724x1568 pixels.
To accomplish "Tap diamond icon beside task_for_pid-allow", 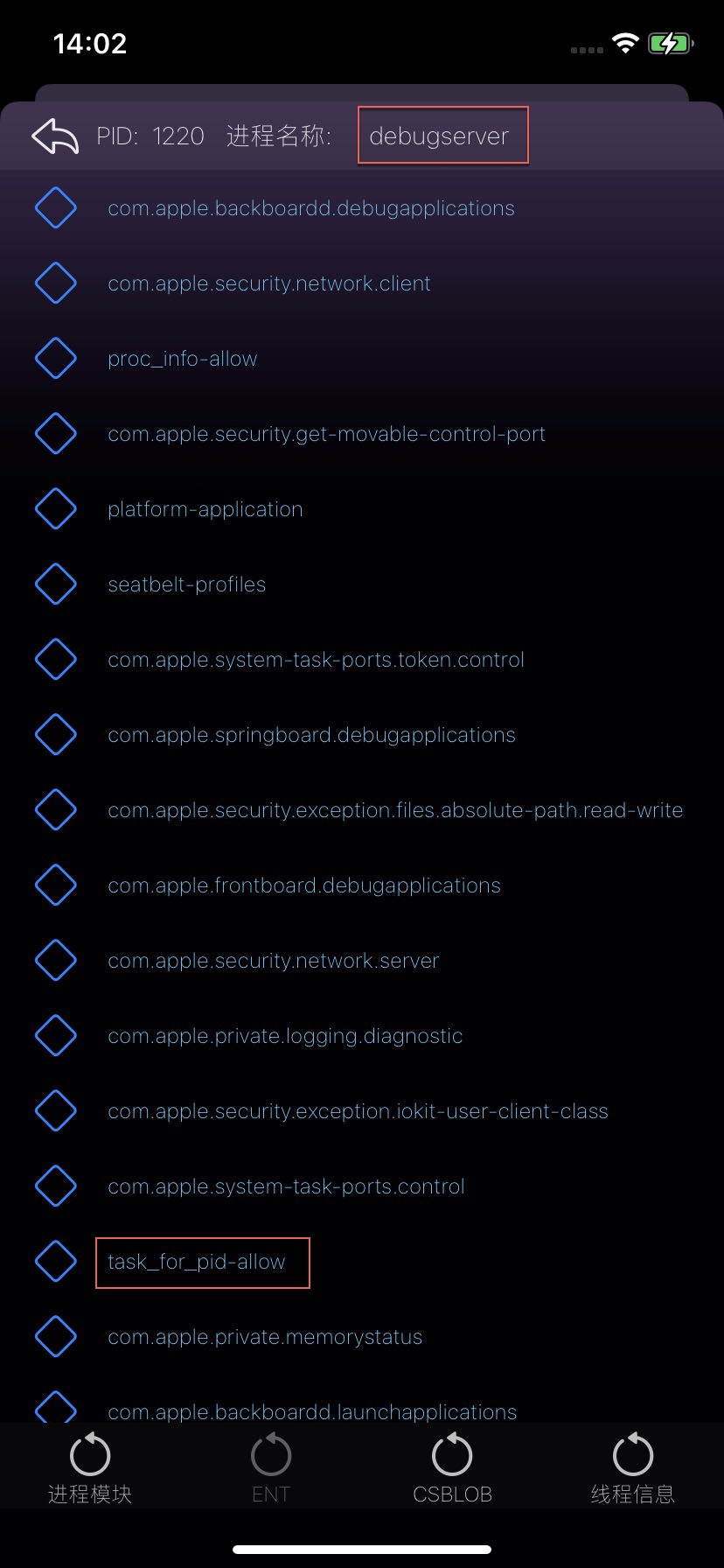I will click(x=56, y=1262).
